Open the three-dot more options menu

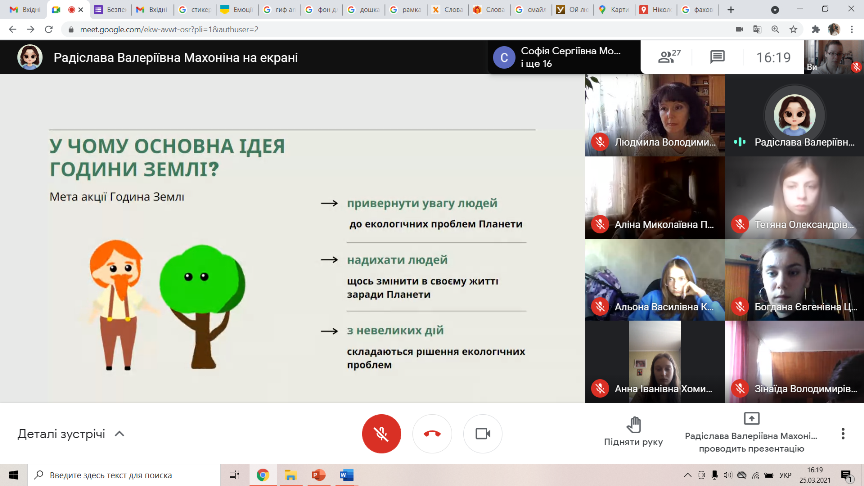click(842, 432)
